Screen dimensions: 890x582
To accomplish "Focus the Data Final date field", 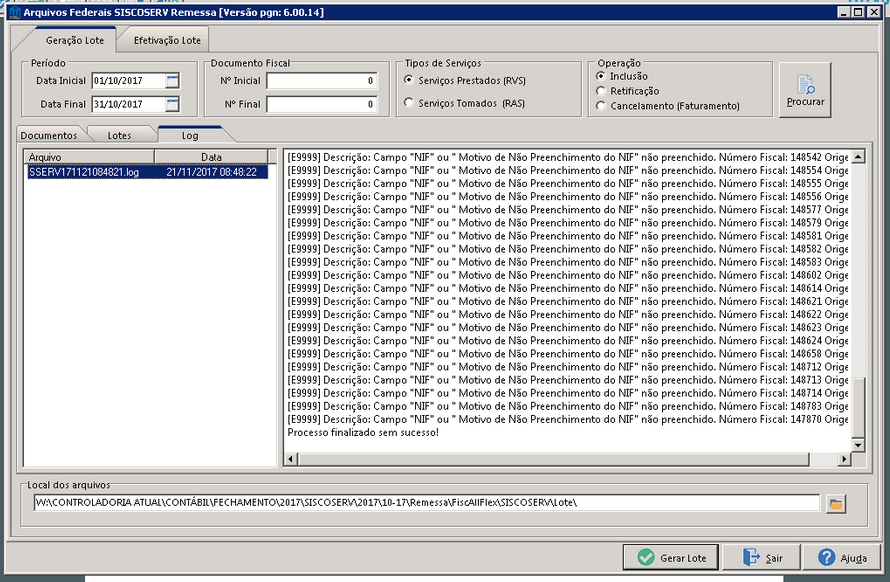I will point(128,104).
